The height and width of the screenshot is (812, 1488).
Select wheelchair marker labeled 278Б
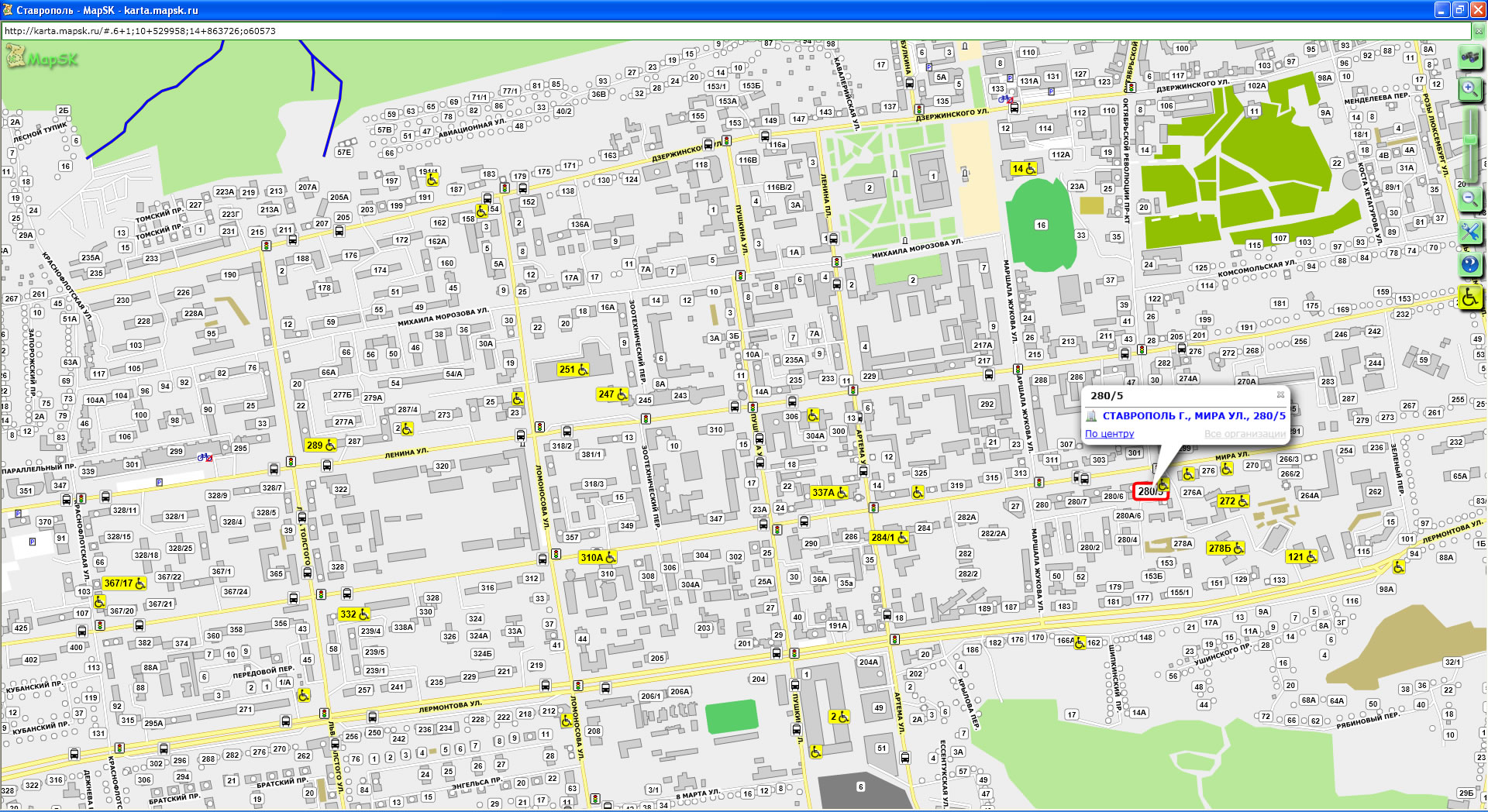tap(1226, 548)
